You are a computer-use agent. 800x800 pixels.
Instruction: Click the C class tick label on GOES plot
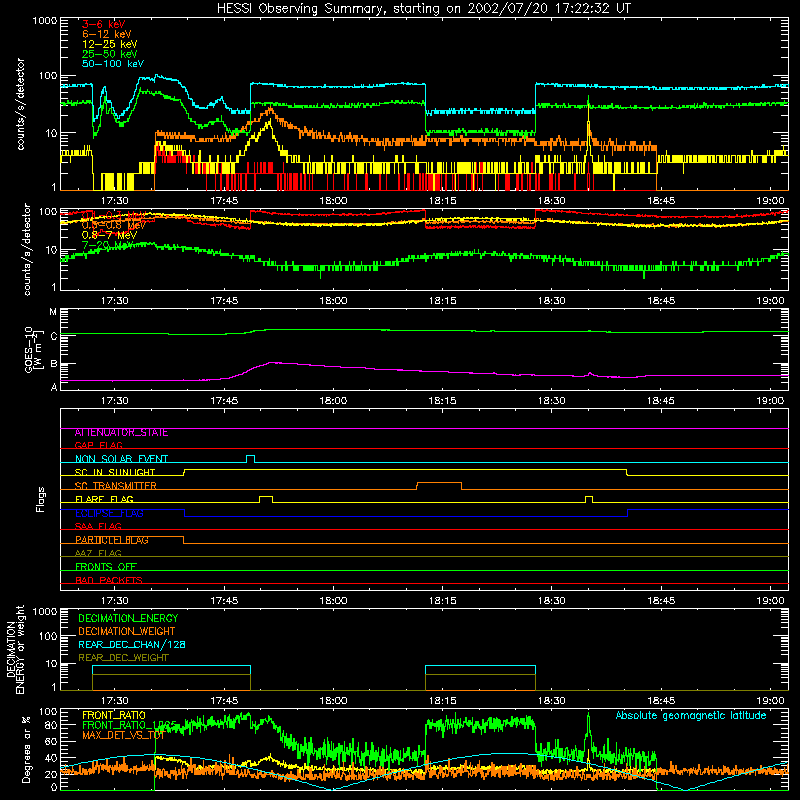click(x=53, y=336)
